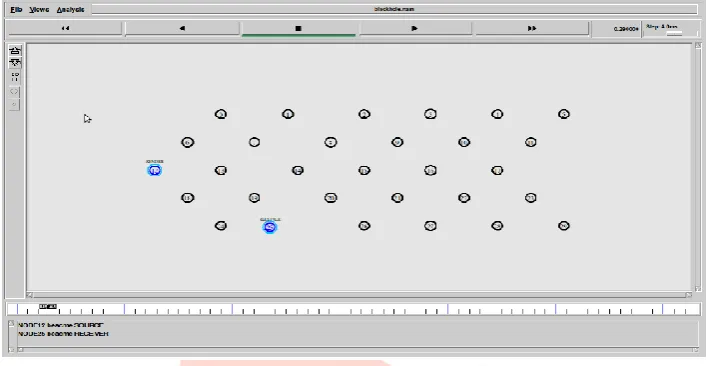Image resolution: width=707 pixels, height=366 pixels.
Task: Select node 11 in second row
Action: pyautogui.click(x=531, y=142)
